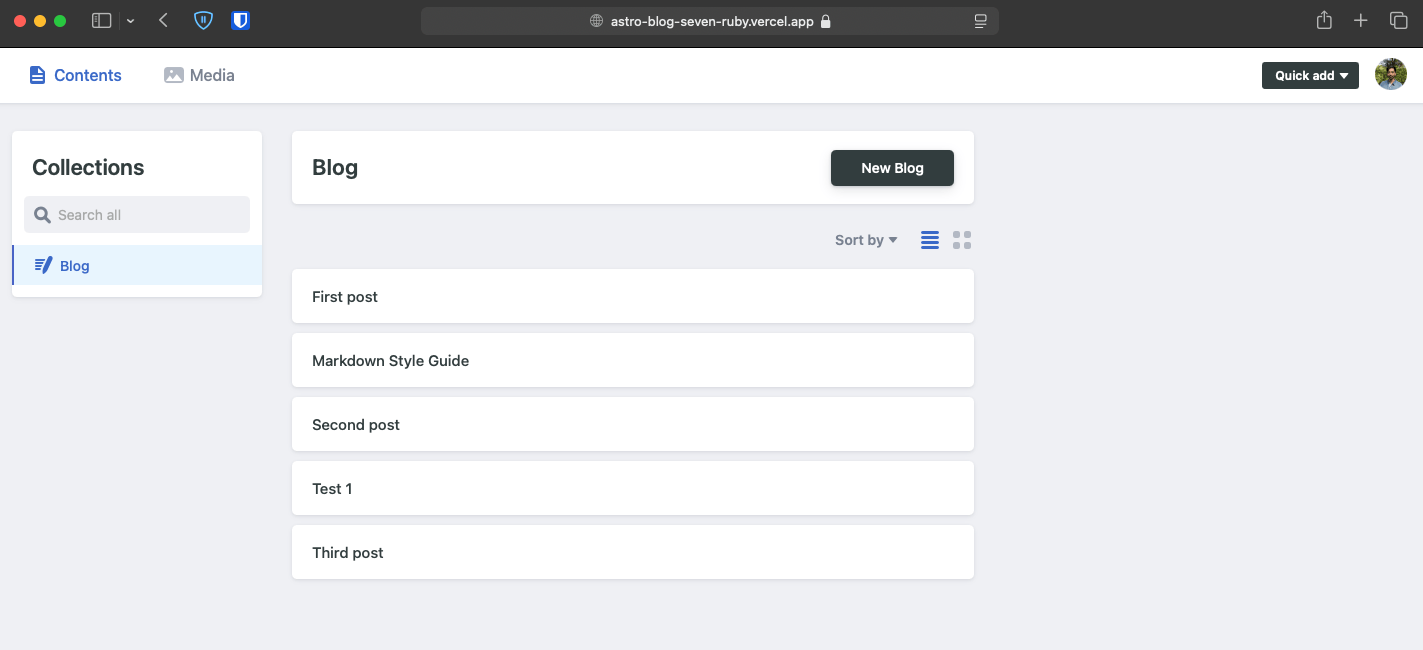This screenshot has height=650, width=1423.
Task: Open the Sort by dropdown
Action: 866,240
